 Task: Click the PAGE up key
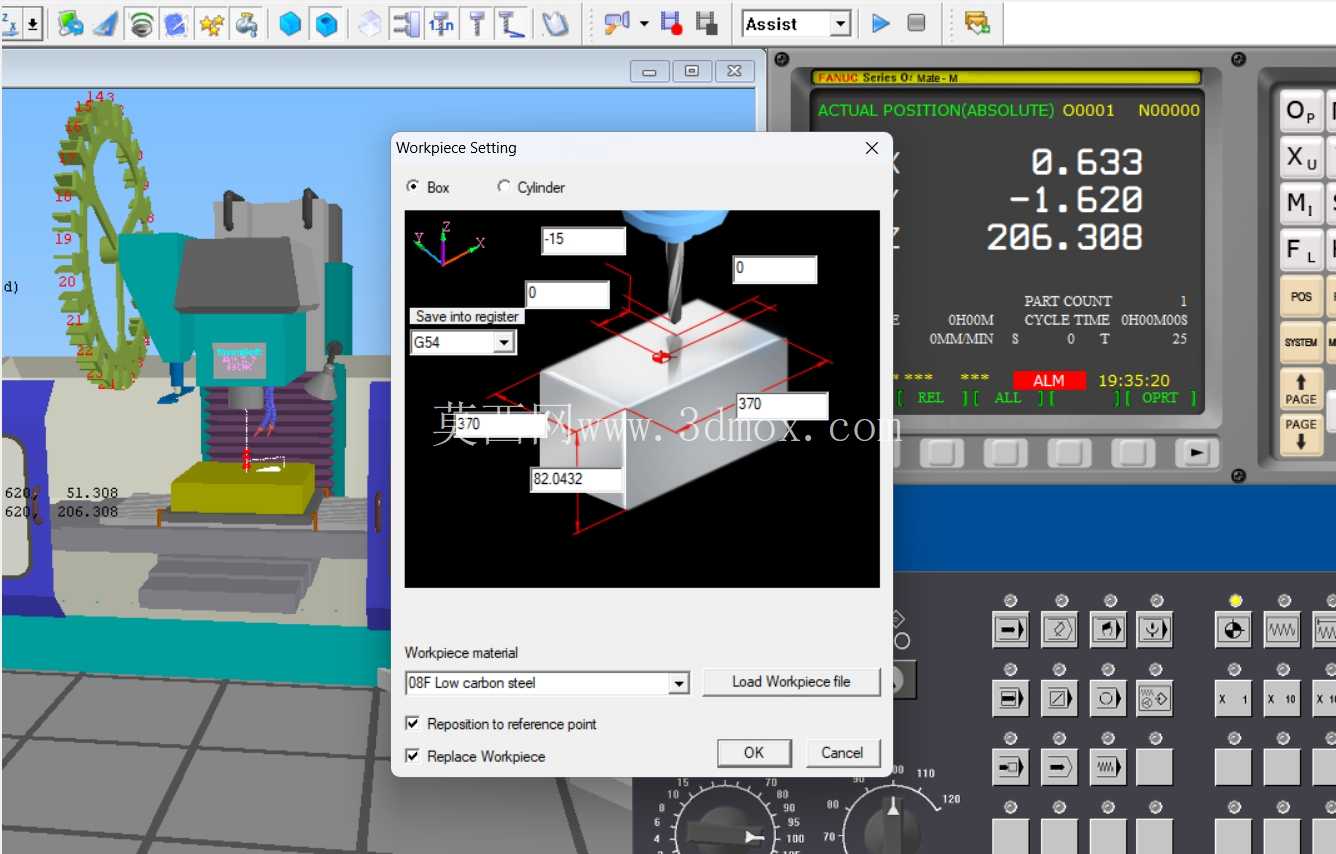(x=1301, y=389)
